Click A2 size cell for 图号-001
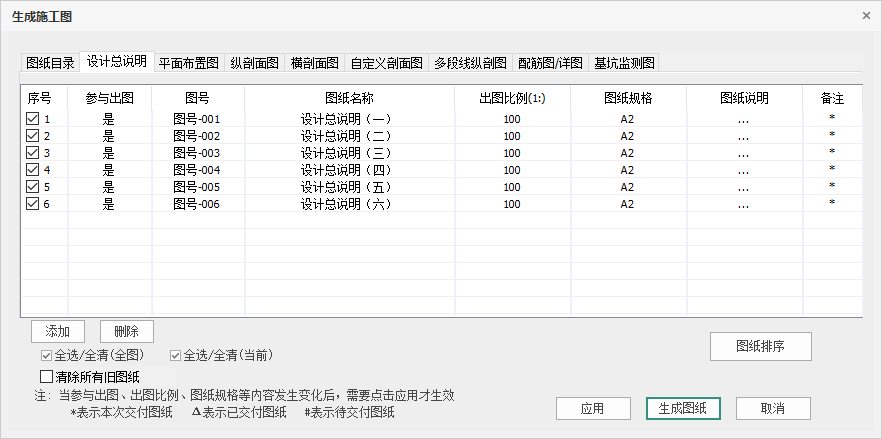Image resolution: width=882 pixels, height=439 pixels. [x=627, y=119]
